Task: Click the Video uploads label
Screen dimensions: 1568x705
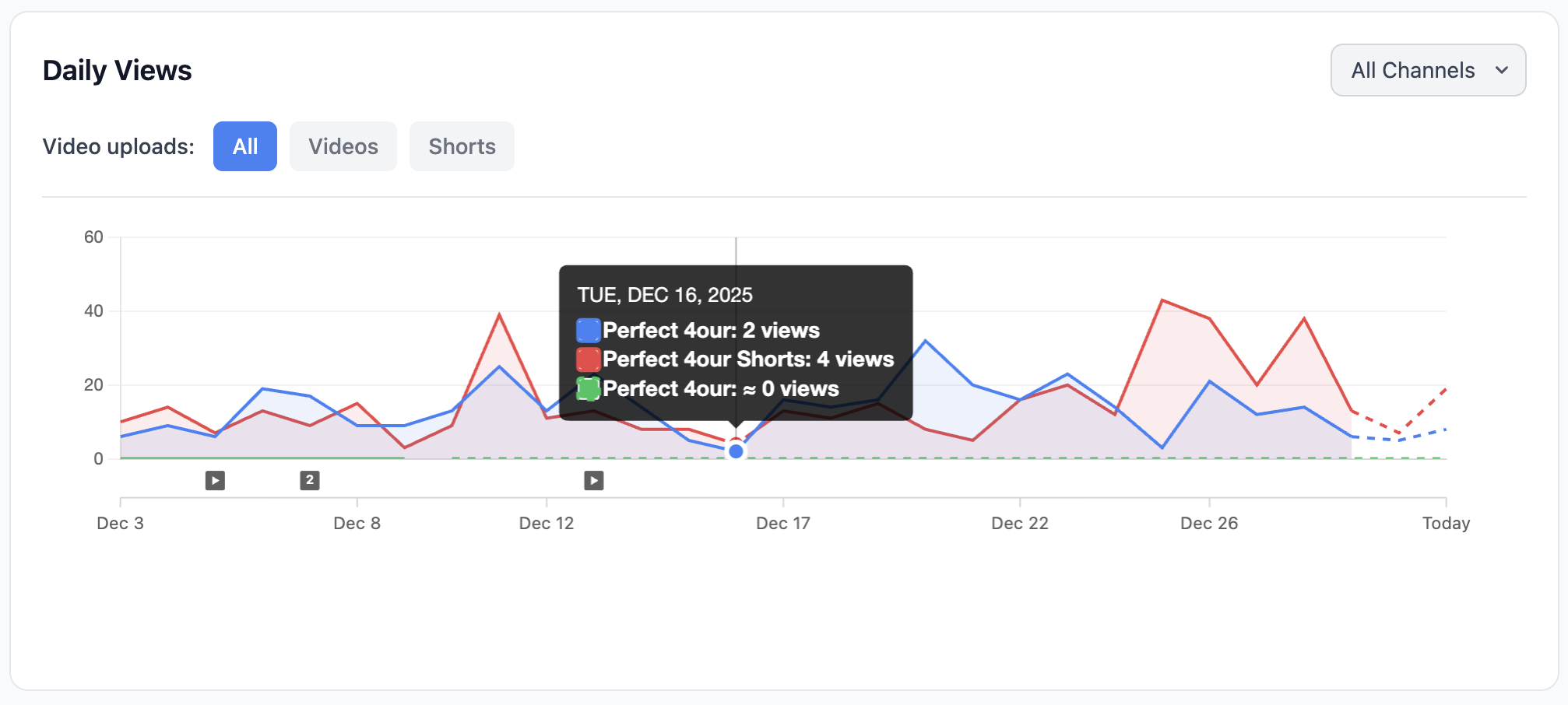Action: click(118, 146)
